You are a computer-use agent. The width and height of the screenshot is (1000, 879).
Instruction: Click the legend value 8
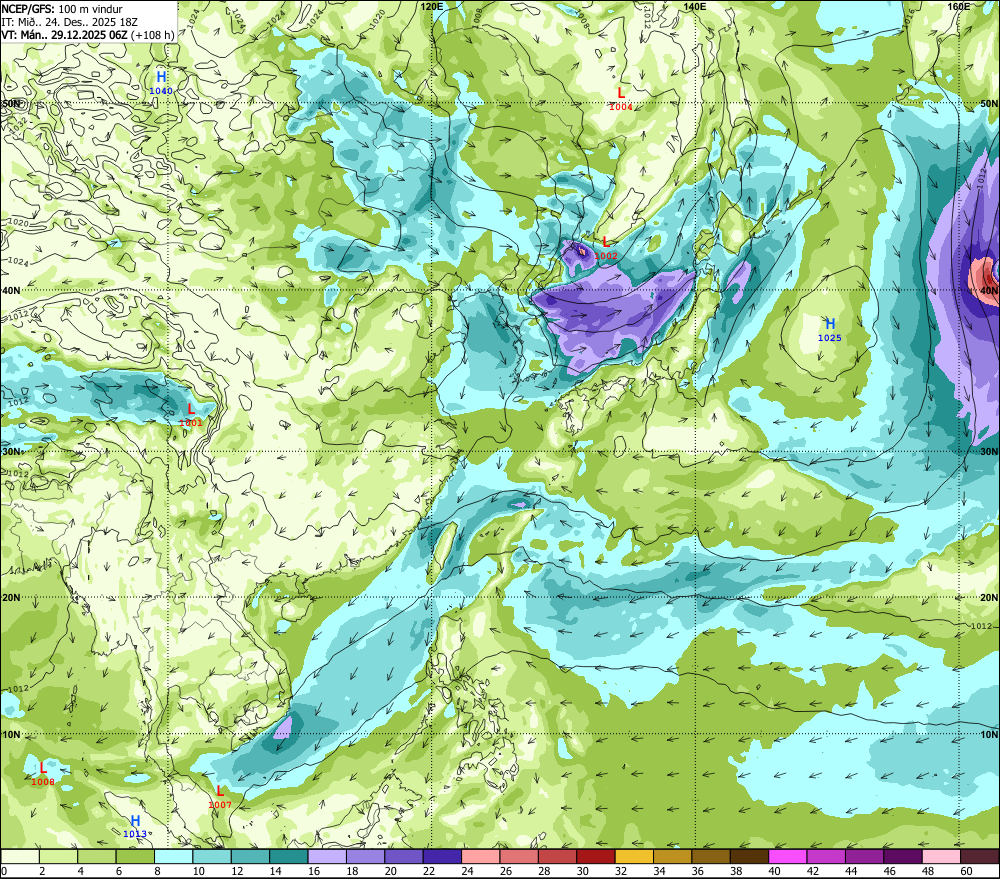(158, 871)
